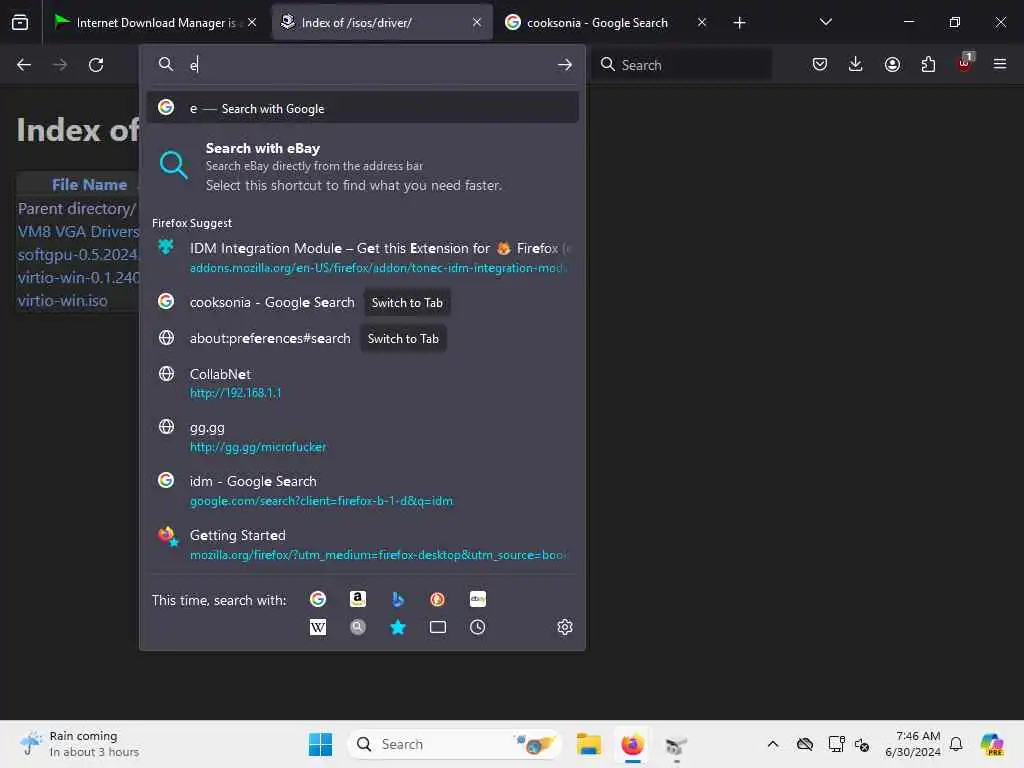Open search settings gear icon

[565, 627]
